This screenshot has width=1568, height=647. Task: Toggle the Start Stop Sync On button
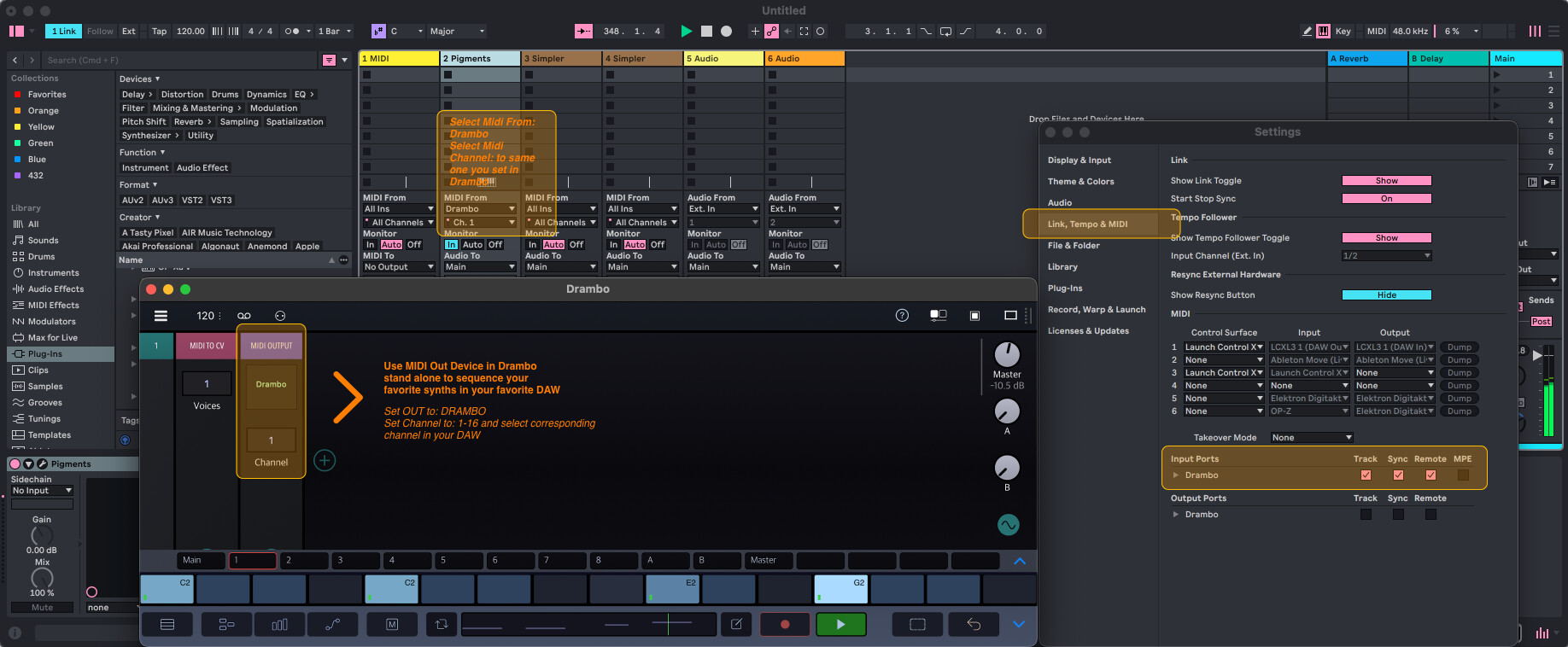pos(1386,199)
